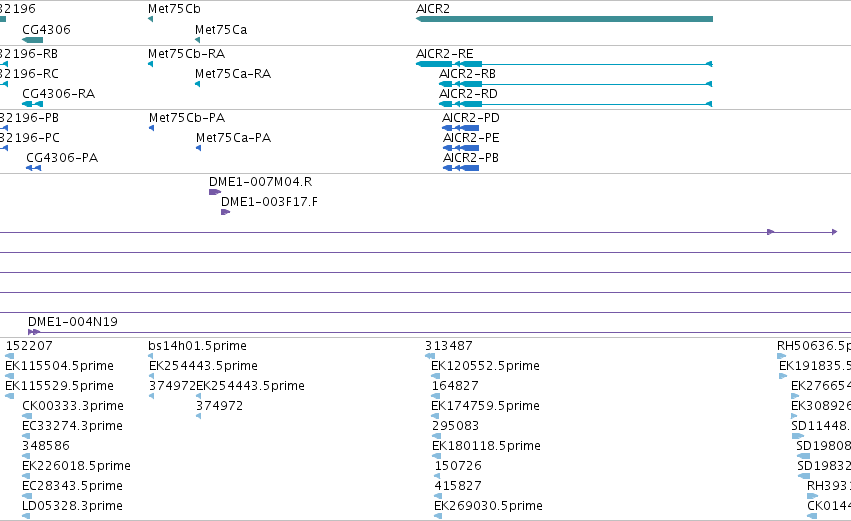This screenshot has height=521, width=851.
Task: Click the AlCR2-PB protein label
Action: pos(471,158)
